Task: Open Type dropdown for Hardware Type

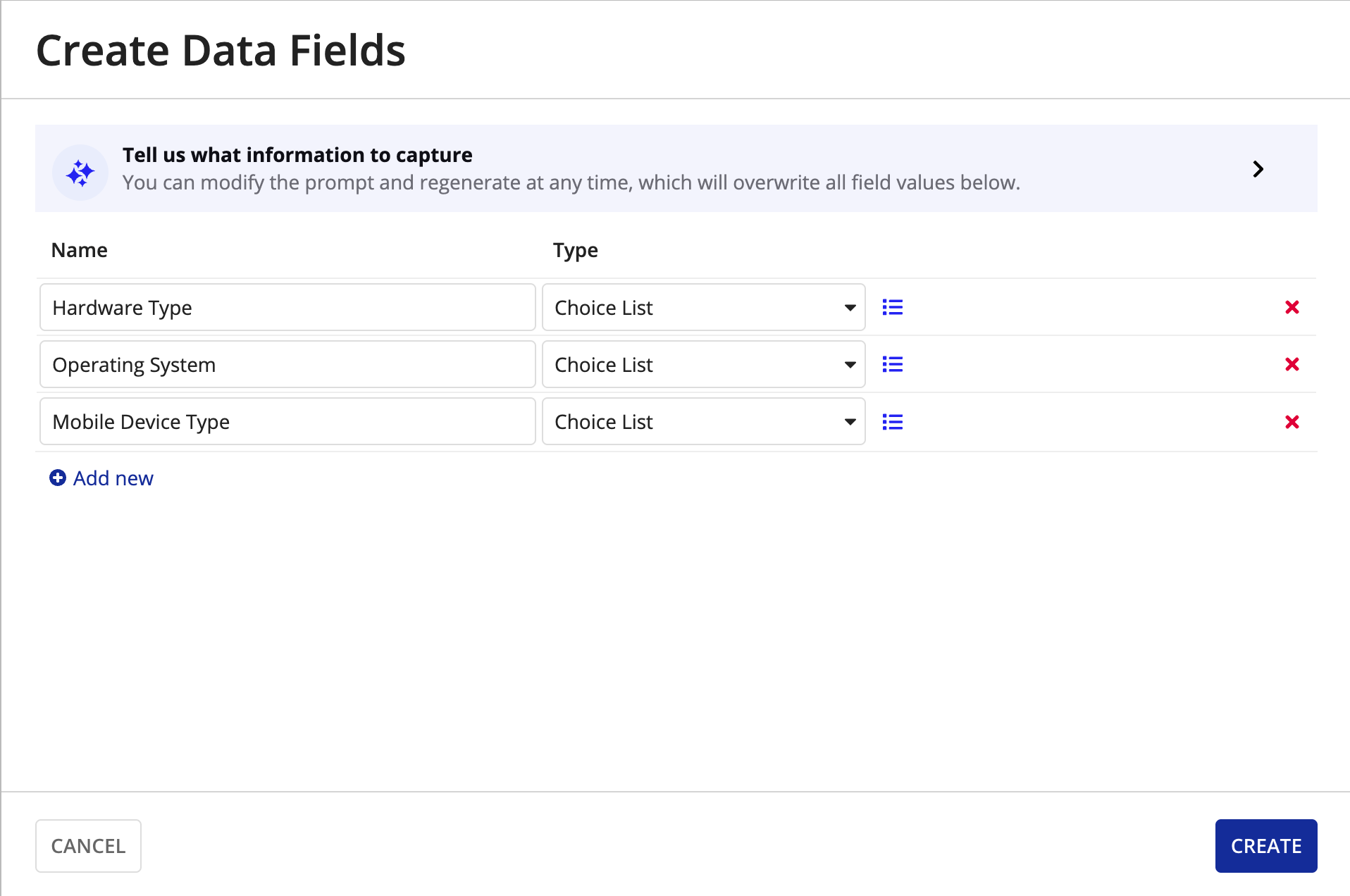Action: 703,307
